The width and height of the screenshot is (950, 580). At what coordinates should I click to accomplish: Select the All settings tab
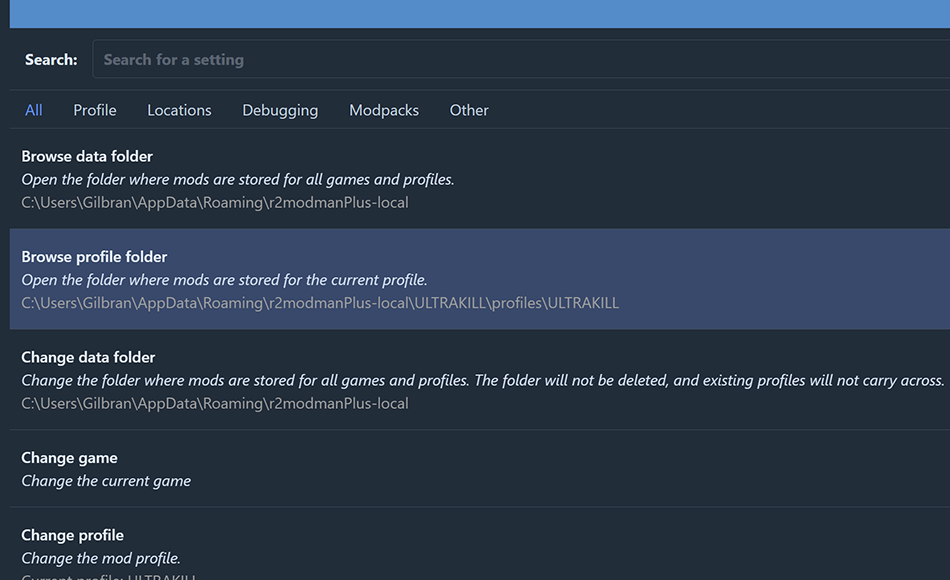click(x=33, y=110)
